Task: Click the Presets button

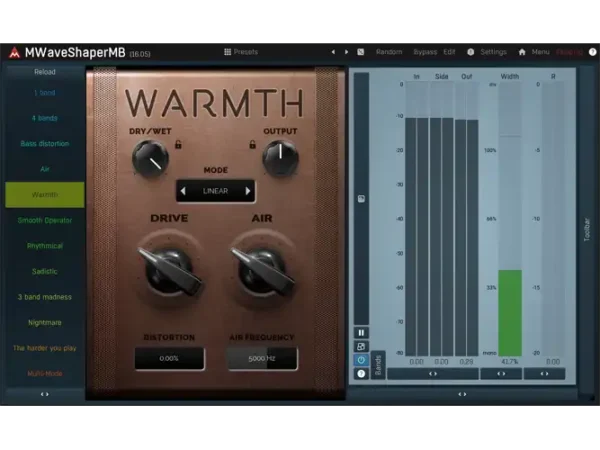Action: click(x=241, y=52)
